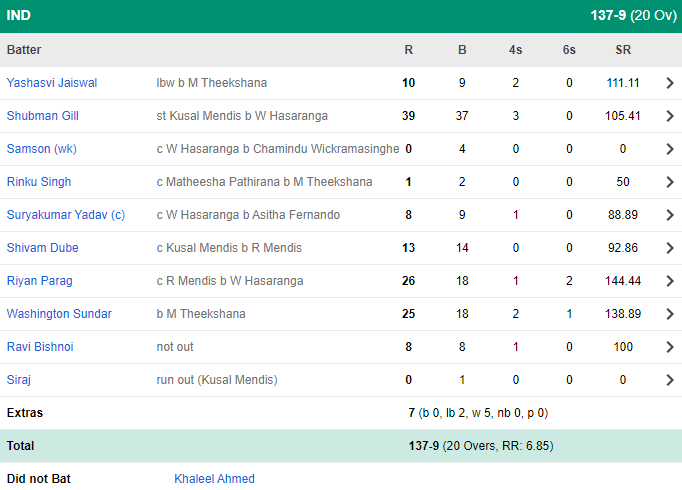The image size is (682, 490).
Task: Click the arrow on Rinku Singh's row
Action: coord(670,182)
